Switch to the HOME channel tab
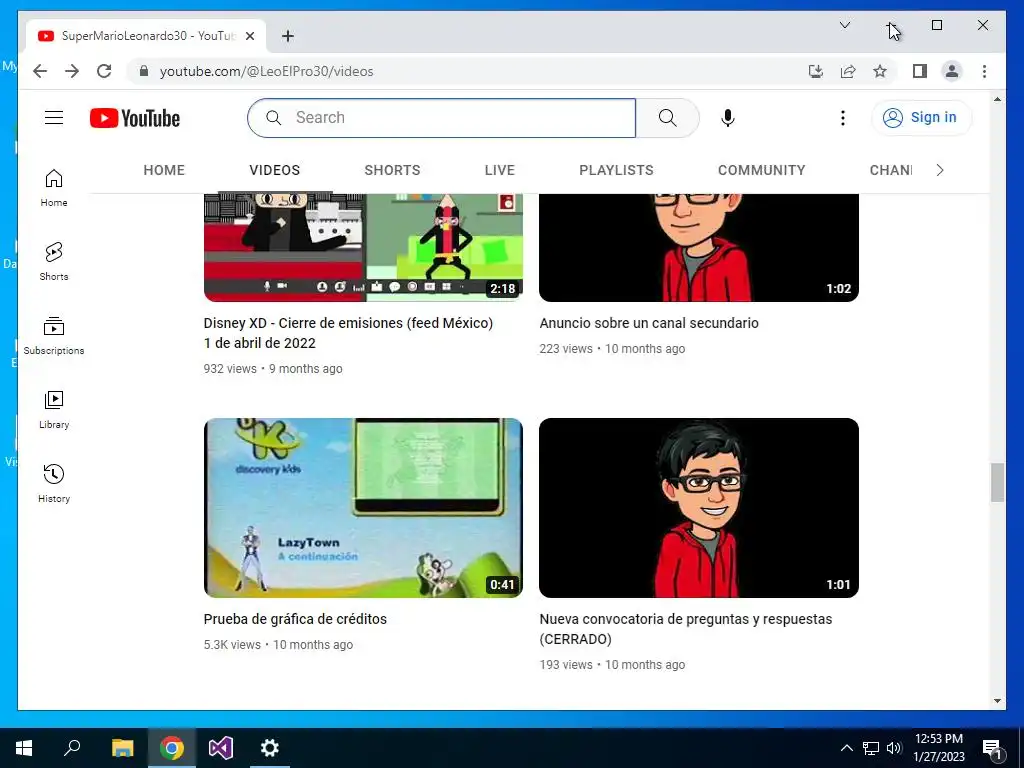The width and height of the screenshot is (1024, 768). (x=164, y=170)
